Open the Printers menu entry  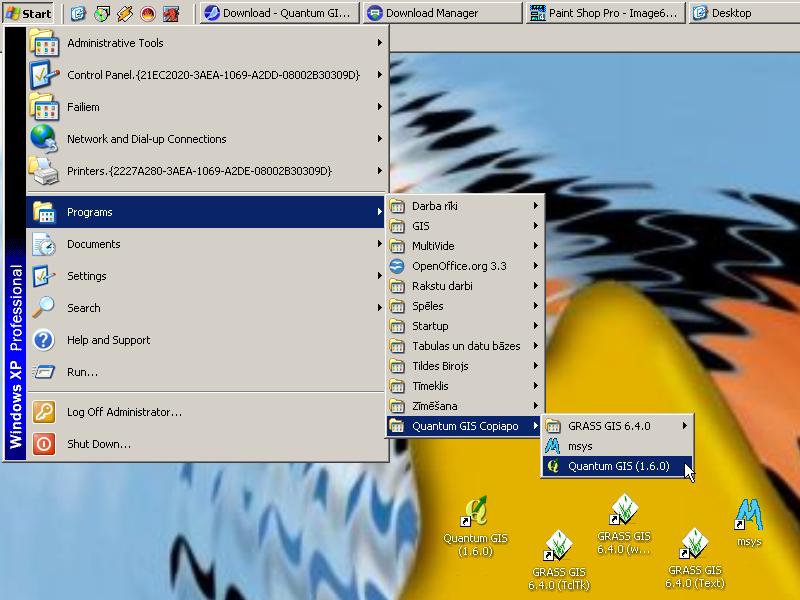(207, 171)
